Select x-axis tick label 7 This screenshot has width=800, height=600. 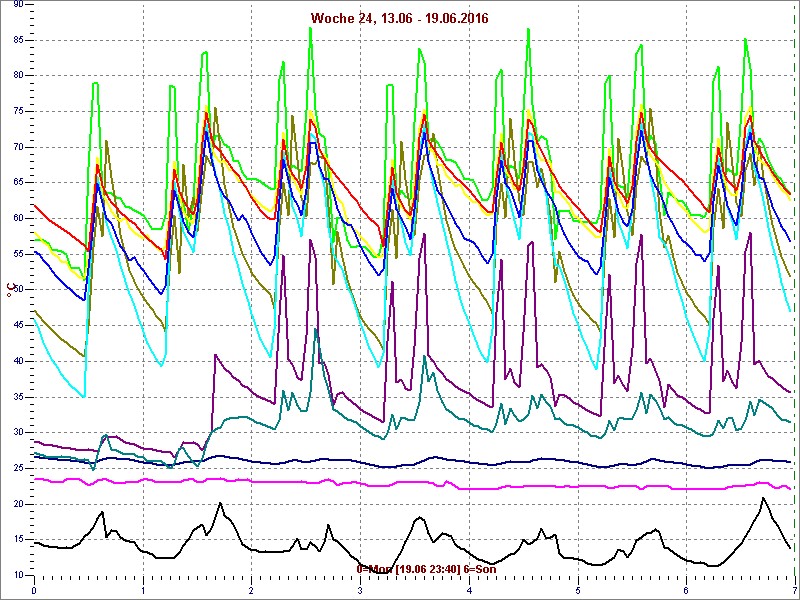pyautogui.click(x=793, y=590)
